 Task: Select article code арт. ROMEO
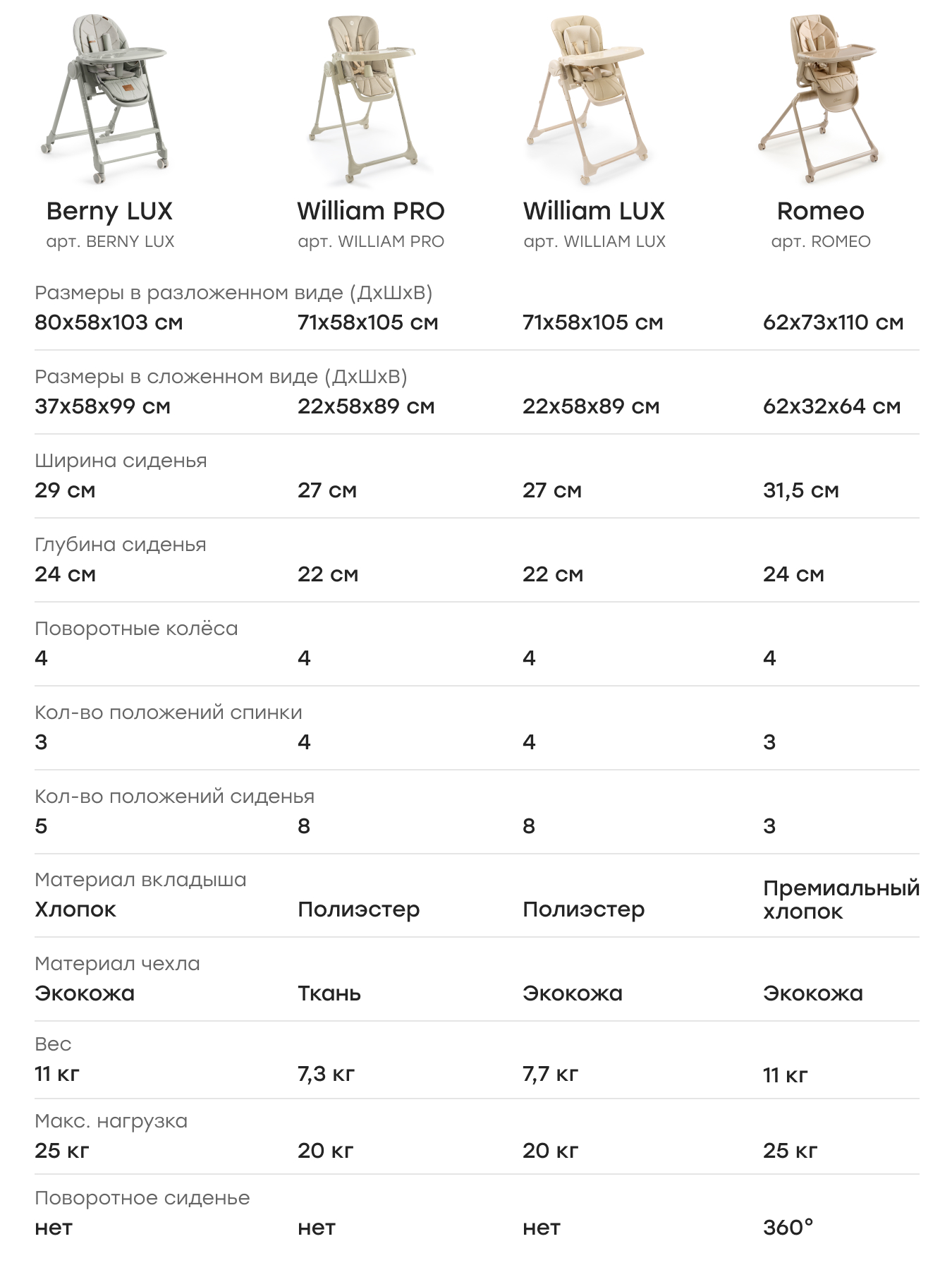coord(821,242)
